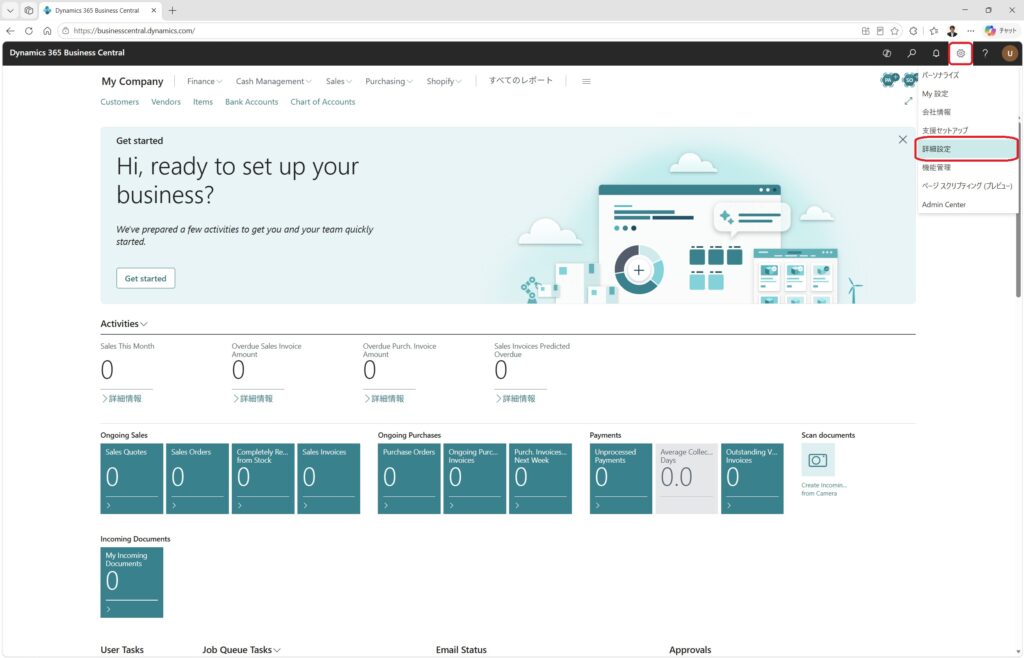Open the notifications bell
The width and height of the screenshot is (1024, 658).
935,54
